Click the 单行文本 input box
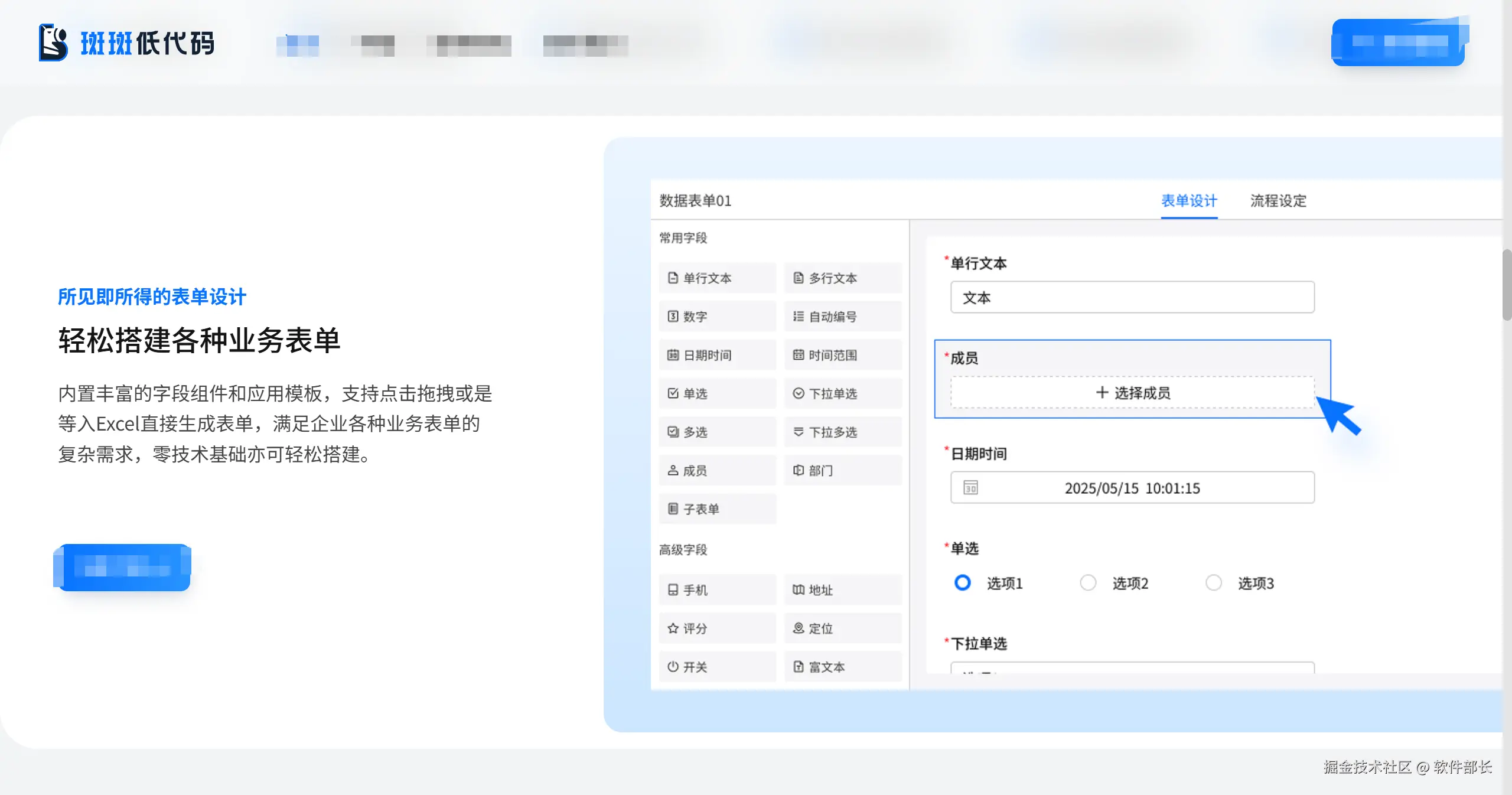1512x795 pixels. [1132, 297]
